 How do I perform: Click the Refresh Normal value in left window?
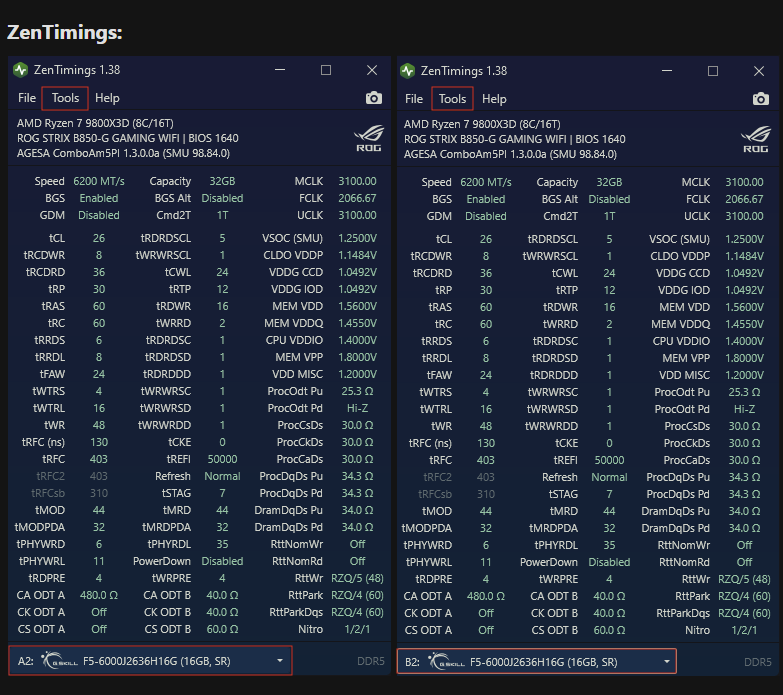[222, 476]
